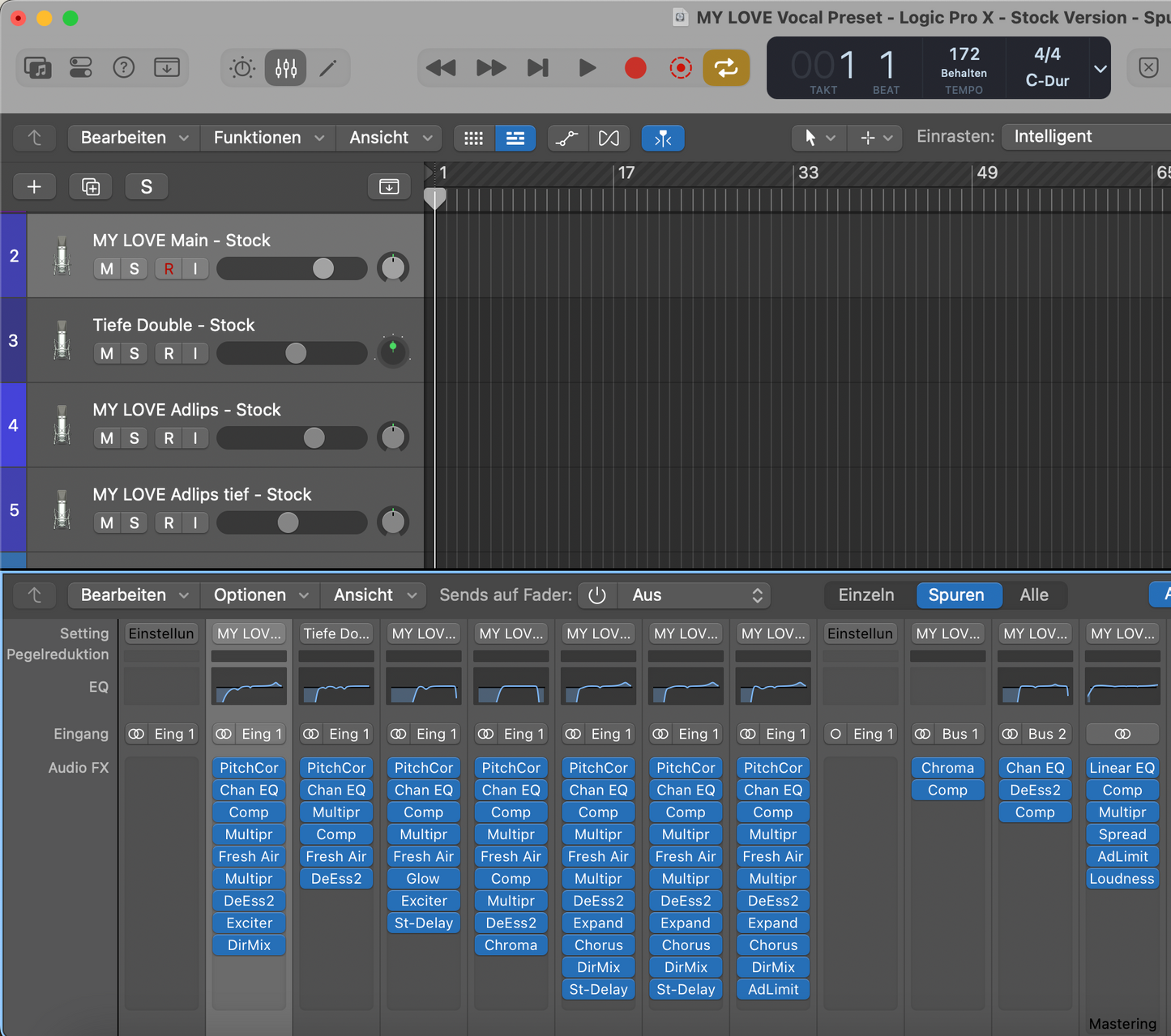Open the Sends auf Fader Aus dropdown

click(694, 595)
